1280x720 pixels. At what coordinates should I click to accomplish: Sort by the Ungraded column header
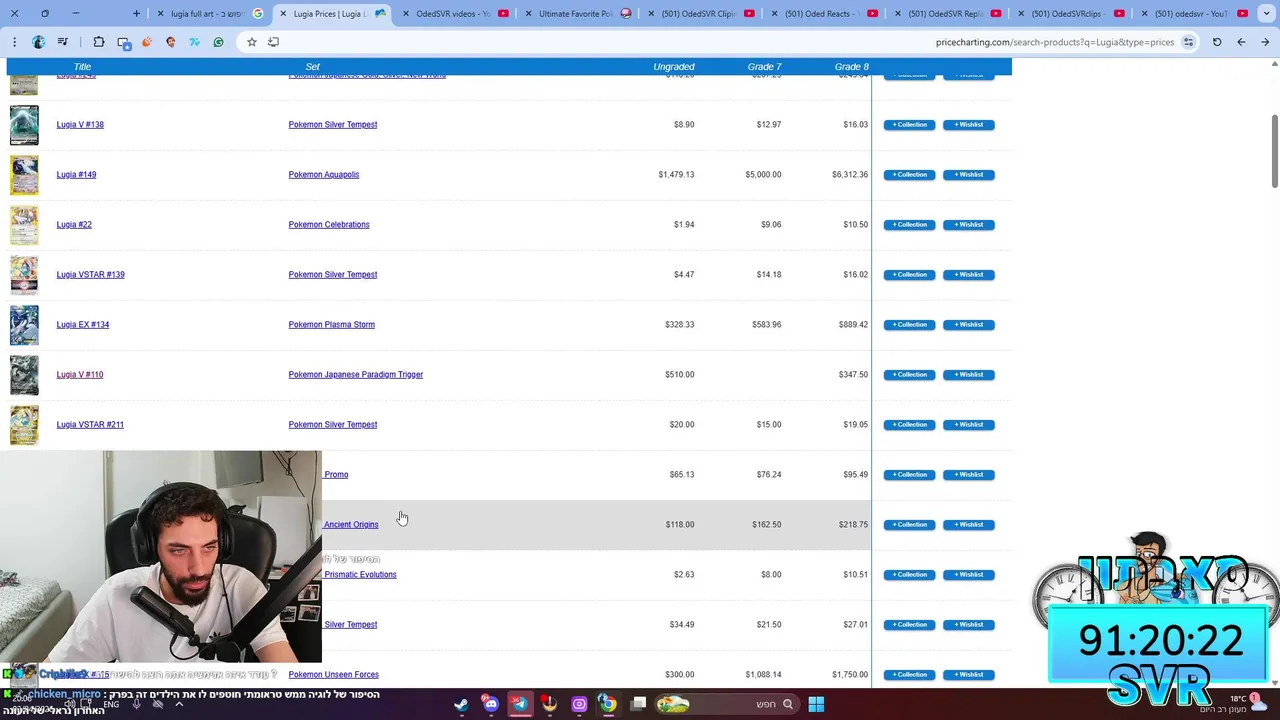(x=674, y=67)
